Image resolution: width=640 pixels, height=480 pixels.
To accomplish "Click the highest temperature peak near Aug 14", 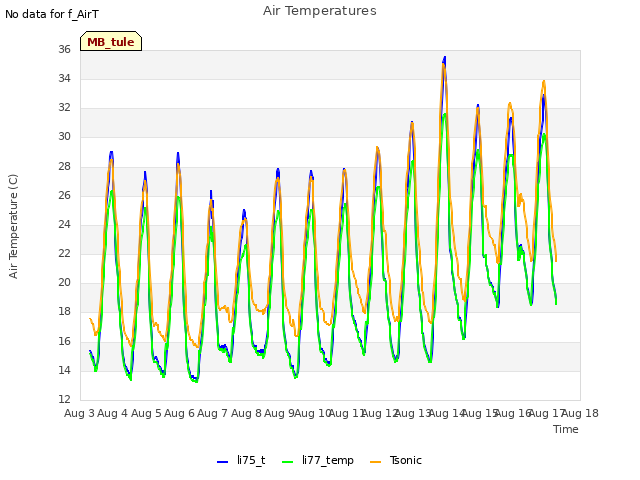I will pos(444,58).
